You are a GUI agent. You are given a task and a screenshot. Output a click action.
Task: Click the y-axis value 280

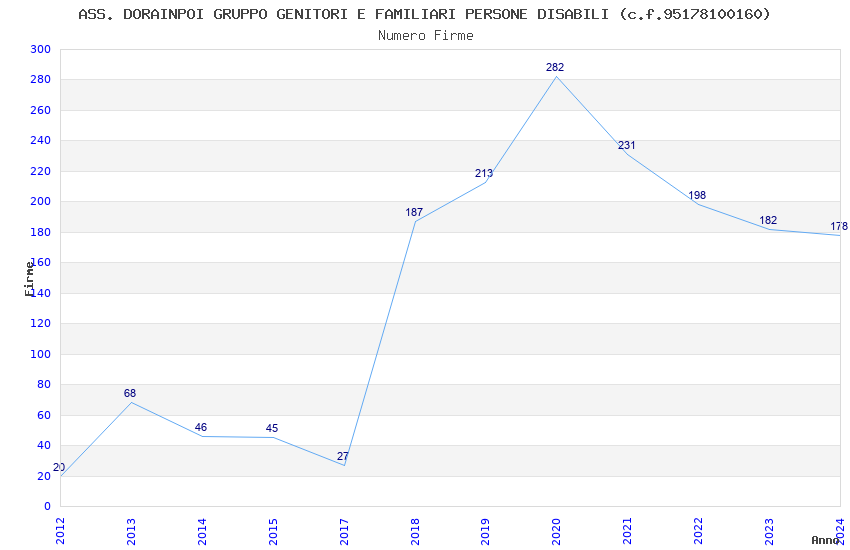click(x=41, y=80)
